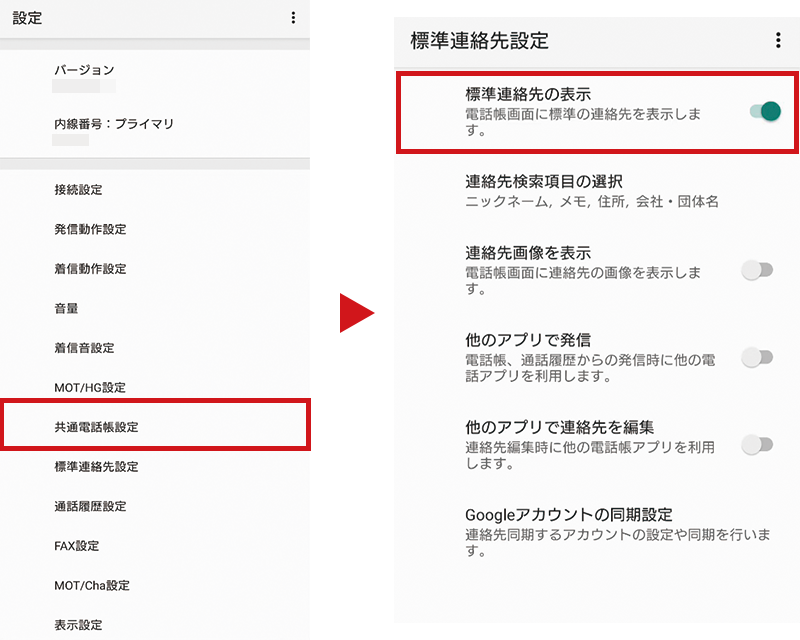The width and height of the screenshot is (800, 640).
Task: Enable 他のアプリで連絡先を編集 switch
Action: (757, 444)
